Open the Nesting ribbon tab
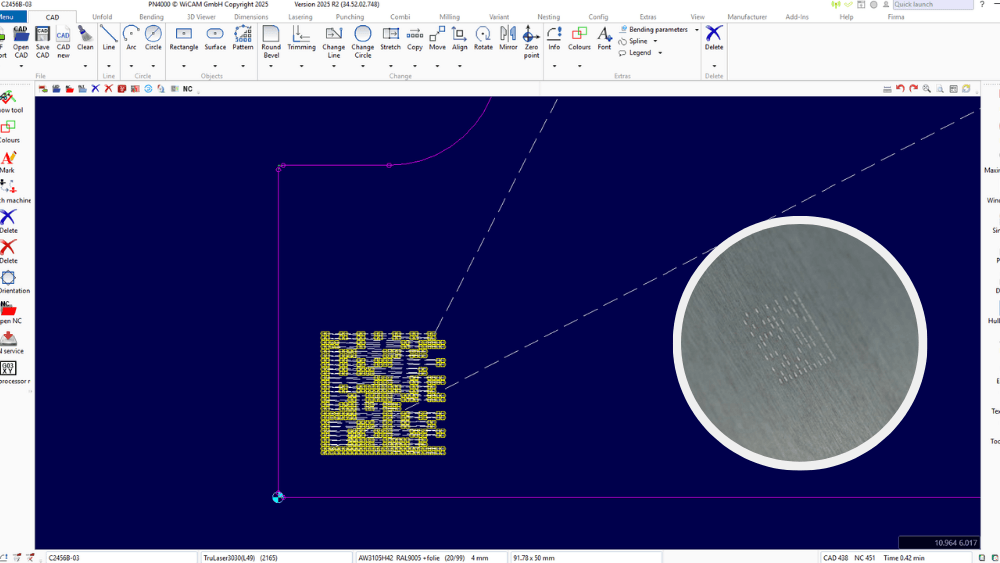 coord(548,17)
